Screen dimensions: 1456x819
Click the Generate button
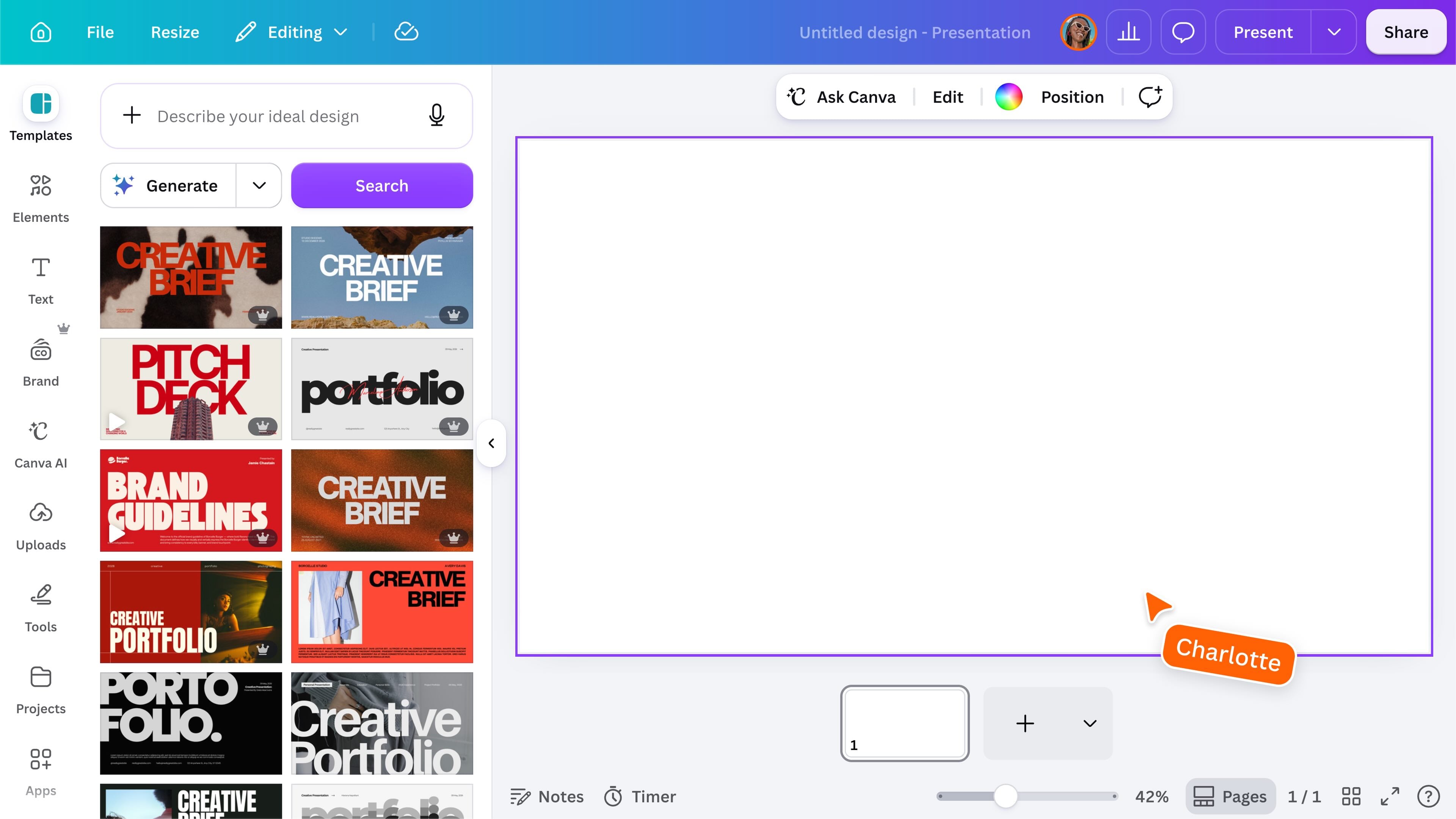pos(168,185)
